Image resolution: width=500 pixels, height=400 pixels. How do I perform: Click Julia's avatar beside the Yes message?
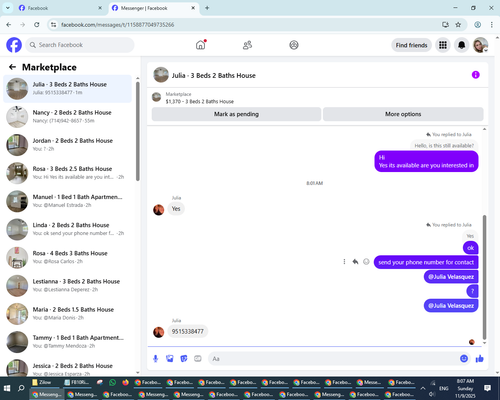pyautogui.click(x=158, y=210)
